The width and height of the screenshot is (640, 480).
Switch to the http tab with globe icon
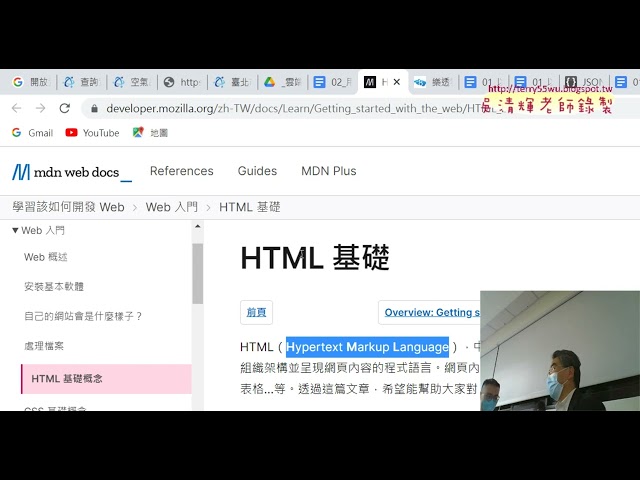tap(182, 82)
